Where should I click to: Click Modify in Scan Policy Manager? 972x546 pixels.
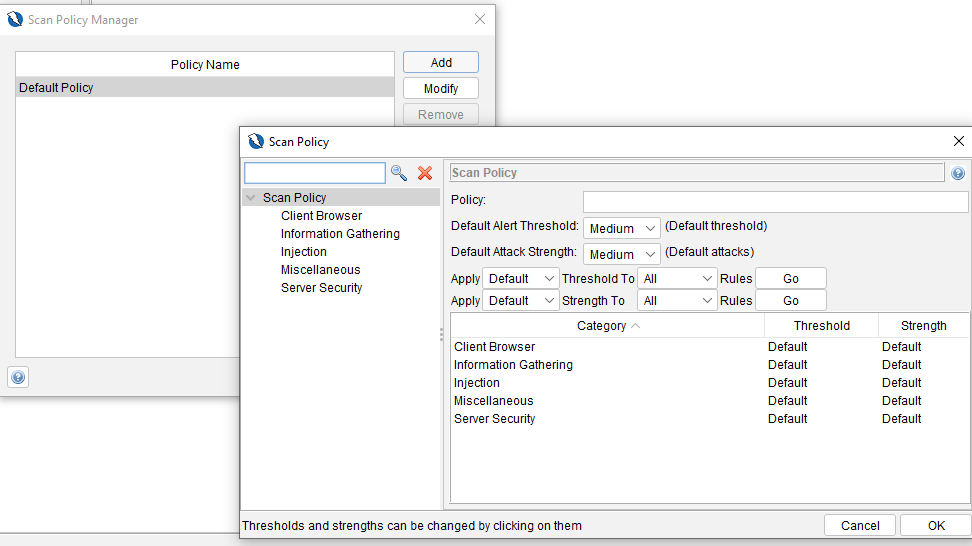tap(441, 89)
